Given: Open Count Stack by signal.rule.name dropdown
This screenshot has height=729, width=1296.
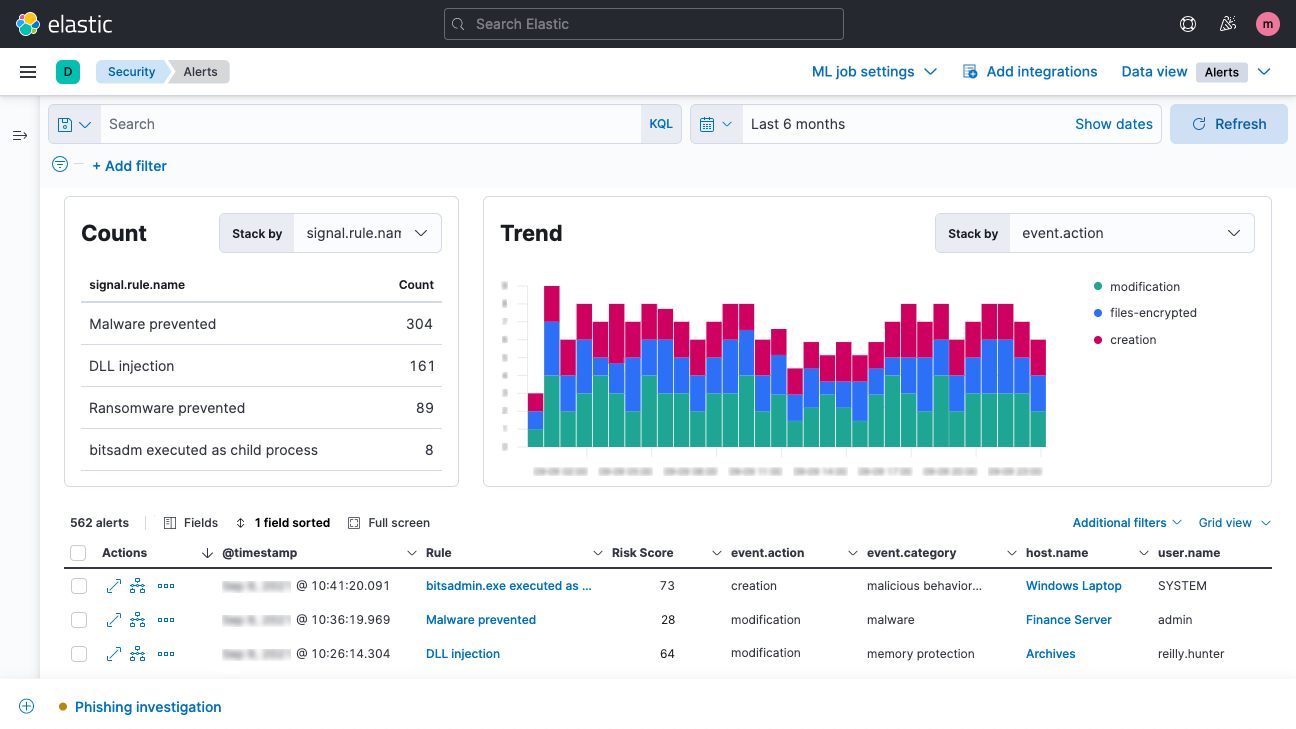Looking at the screenshot, I should coord(367,233).
